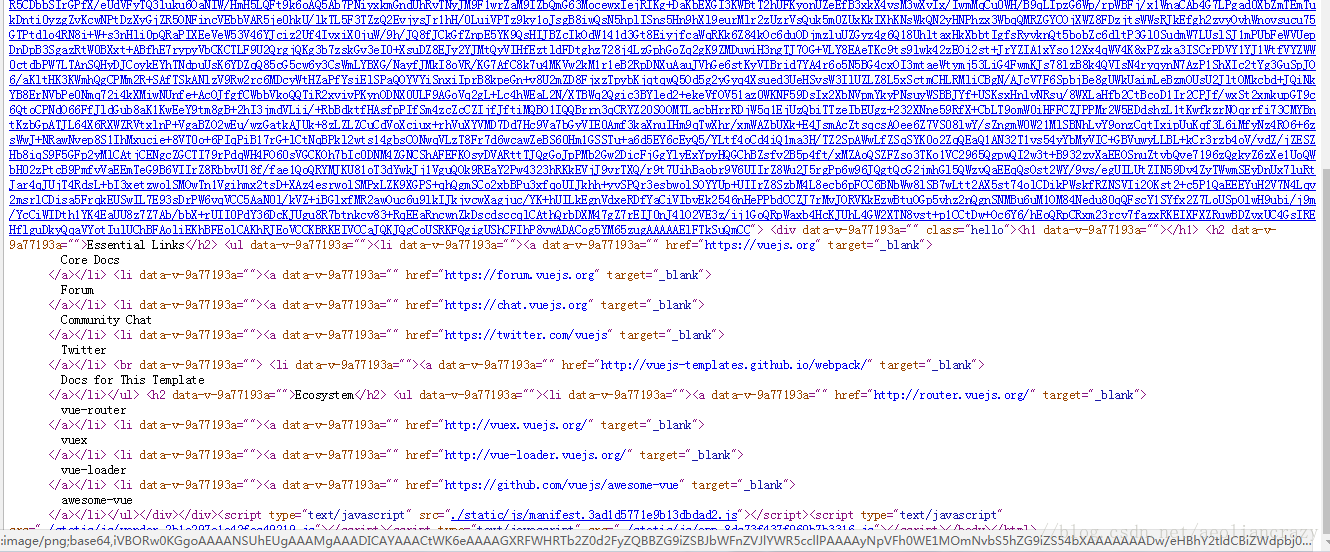
Task: Open the https://chat.vuejs.org href link
Action: click(518, 304)
